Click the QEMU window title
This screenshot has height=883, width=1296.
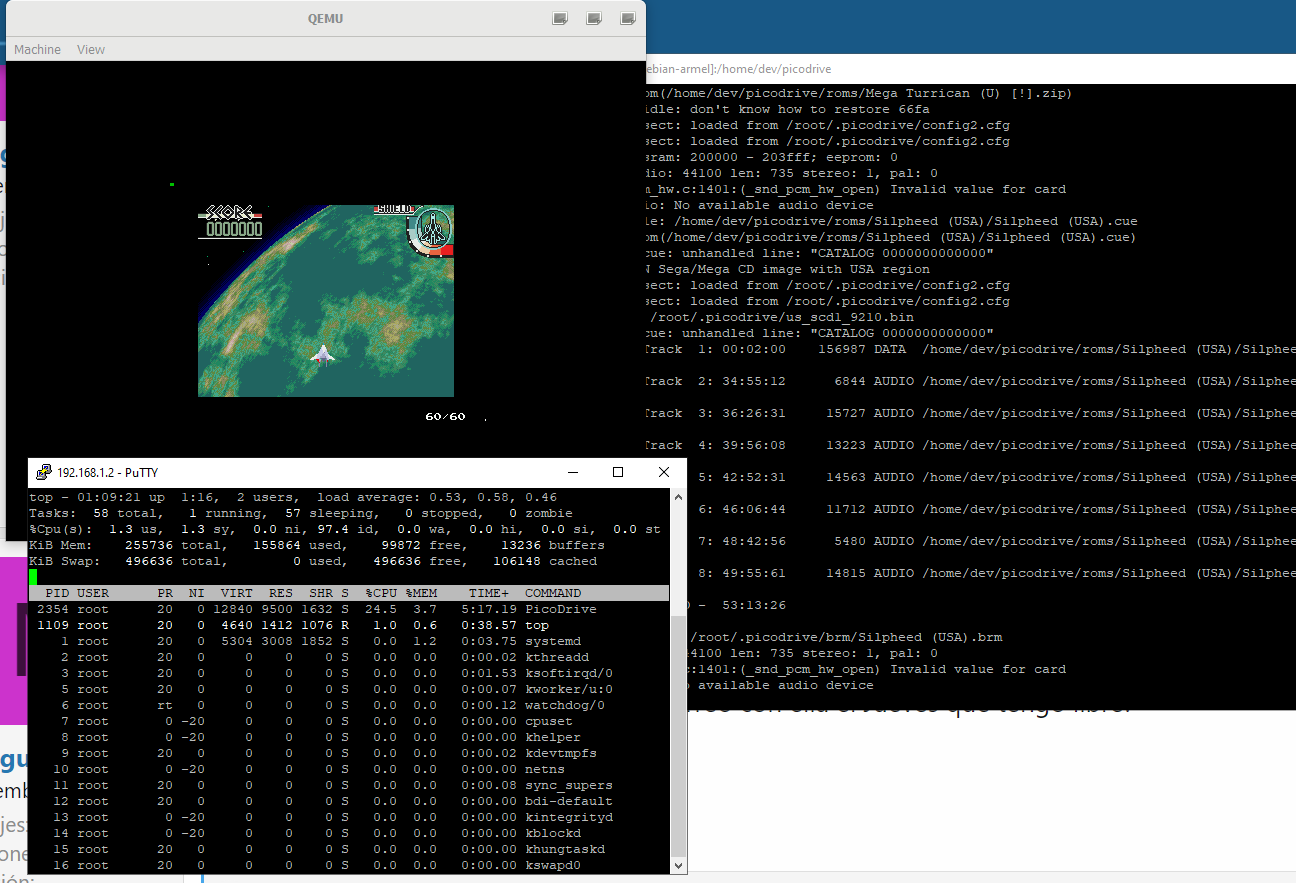tap(325, 19)
